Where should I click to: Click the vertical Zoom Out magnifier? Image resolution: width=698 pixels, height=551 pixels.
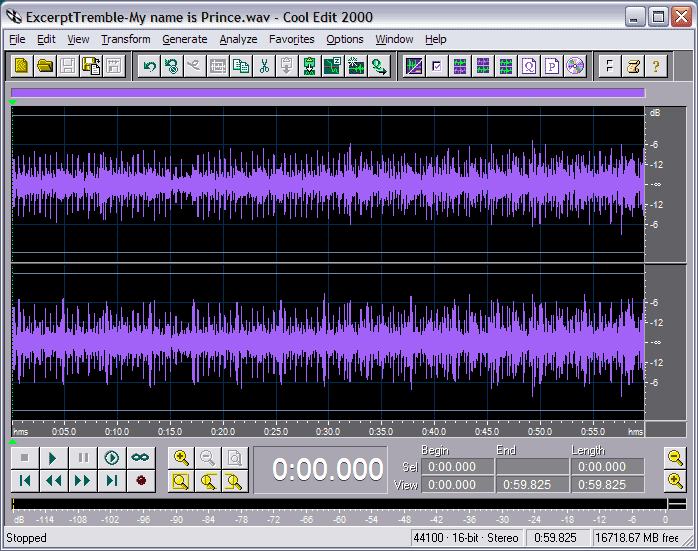click(675, 458)
